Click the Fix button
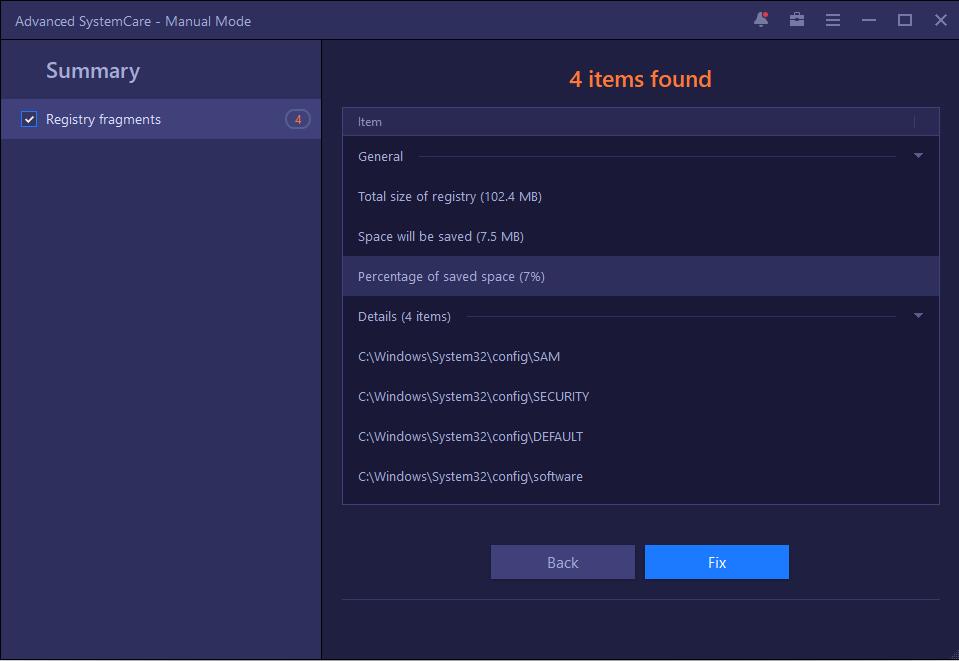 pyautogui.click(x=716, y=562)
